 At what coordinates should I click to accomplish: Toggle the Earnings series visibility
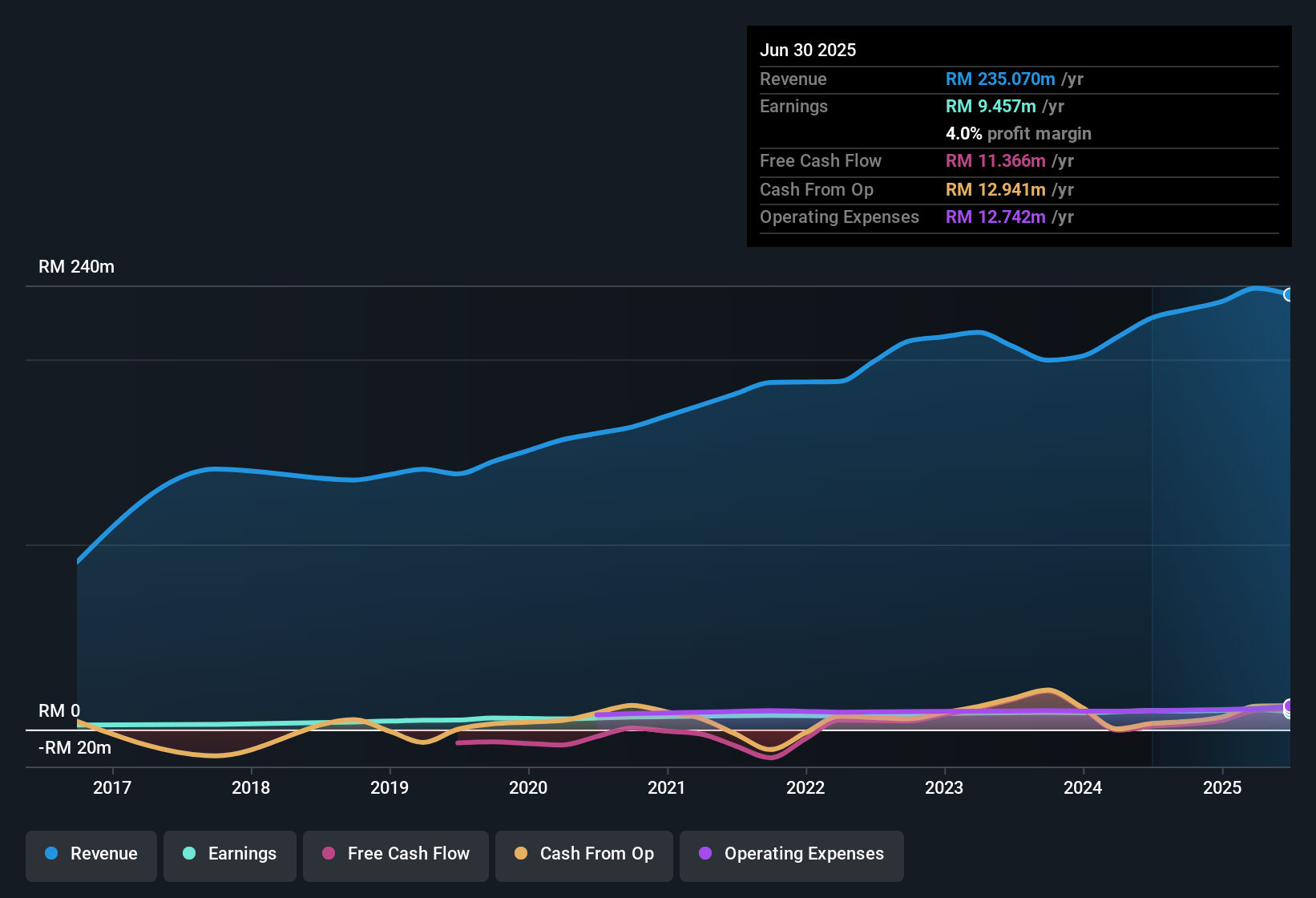tap(229, 854)
